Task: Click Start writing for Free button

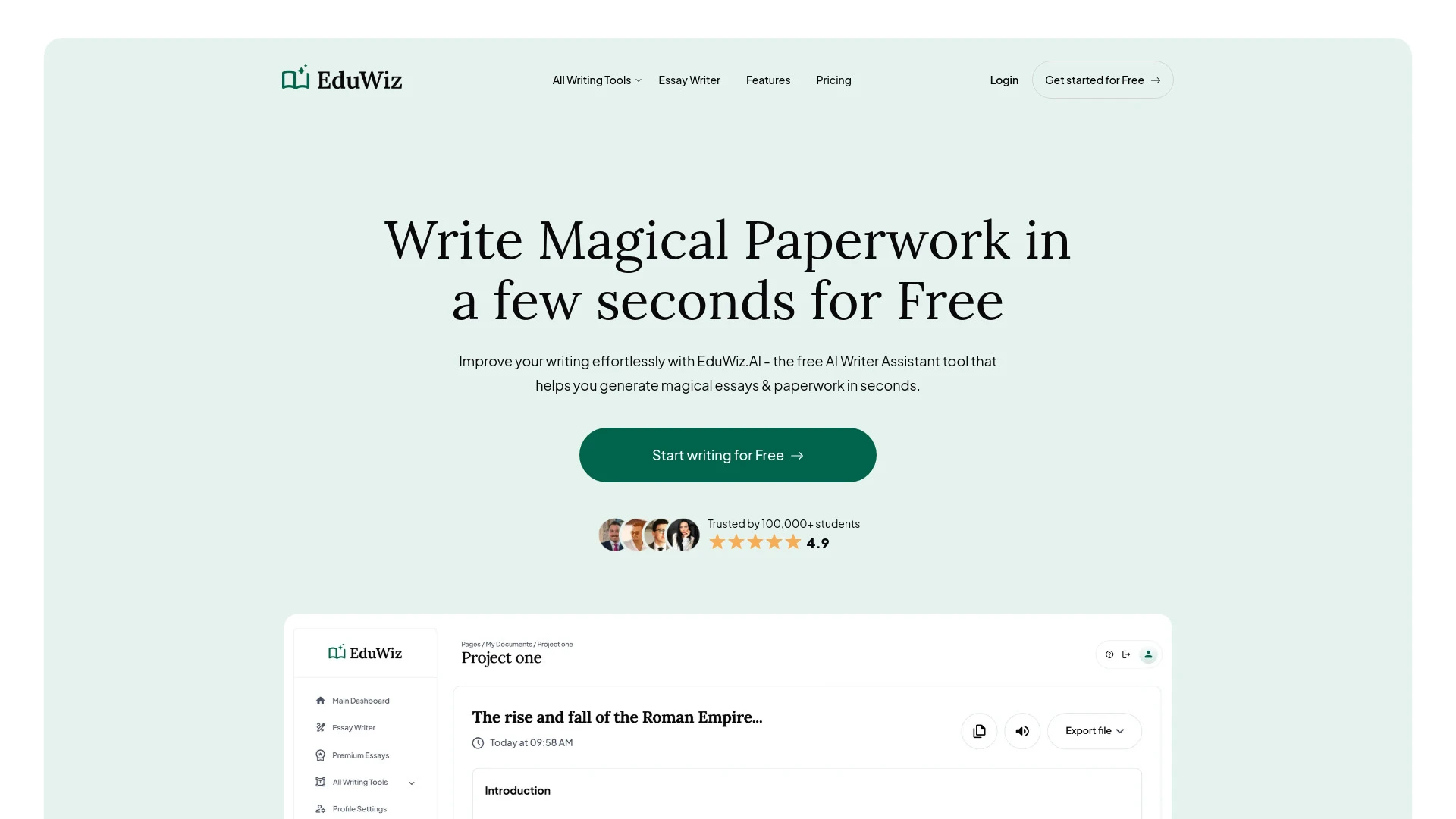Action: point(727,455)
